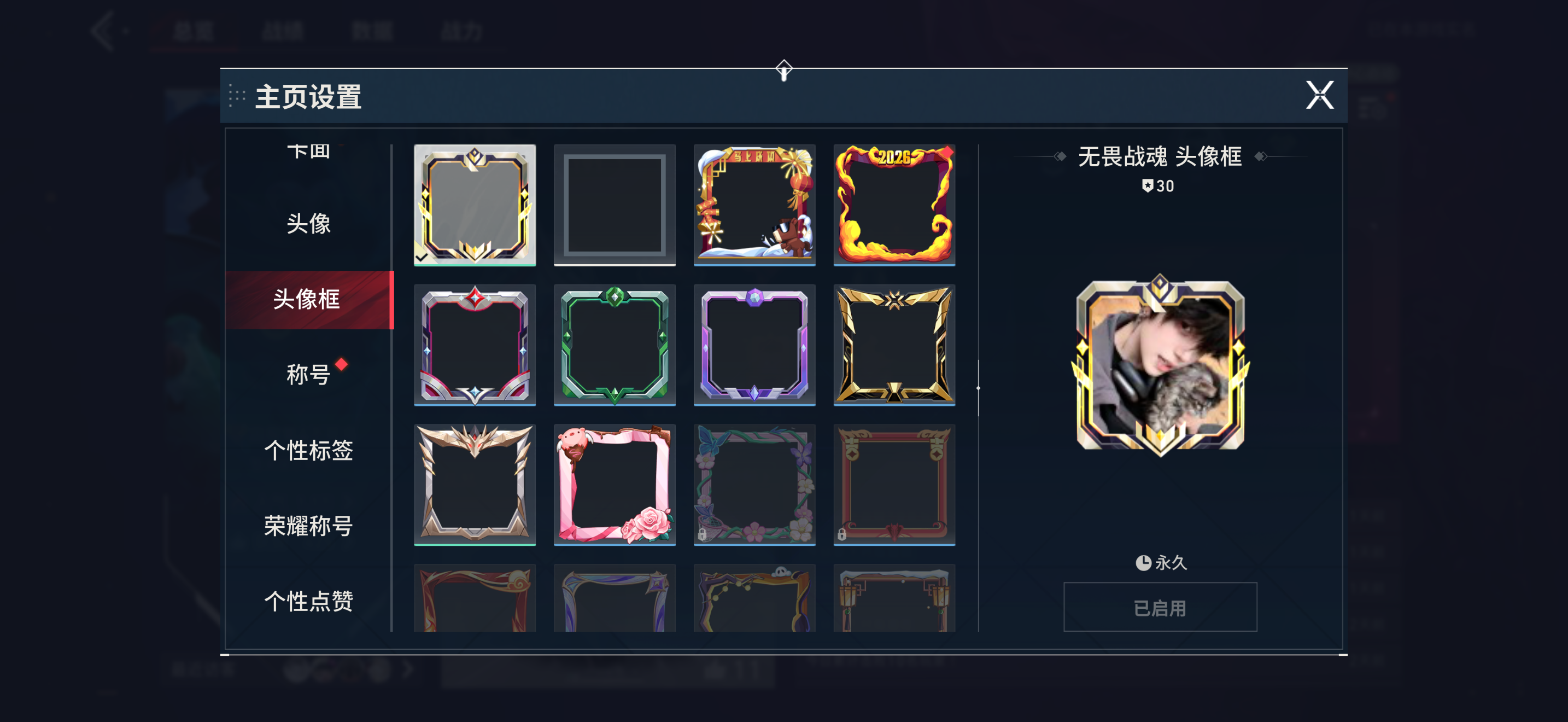Open the 个性标签 personal tags tab
1568x722 pixels.
(308, 450)
